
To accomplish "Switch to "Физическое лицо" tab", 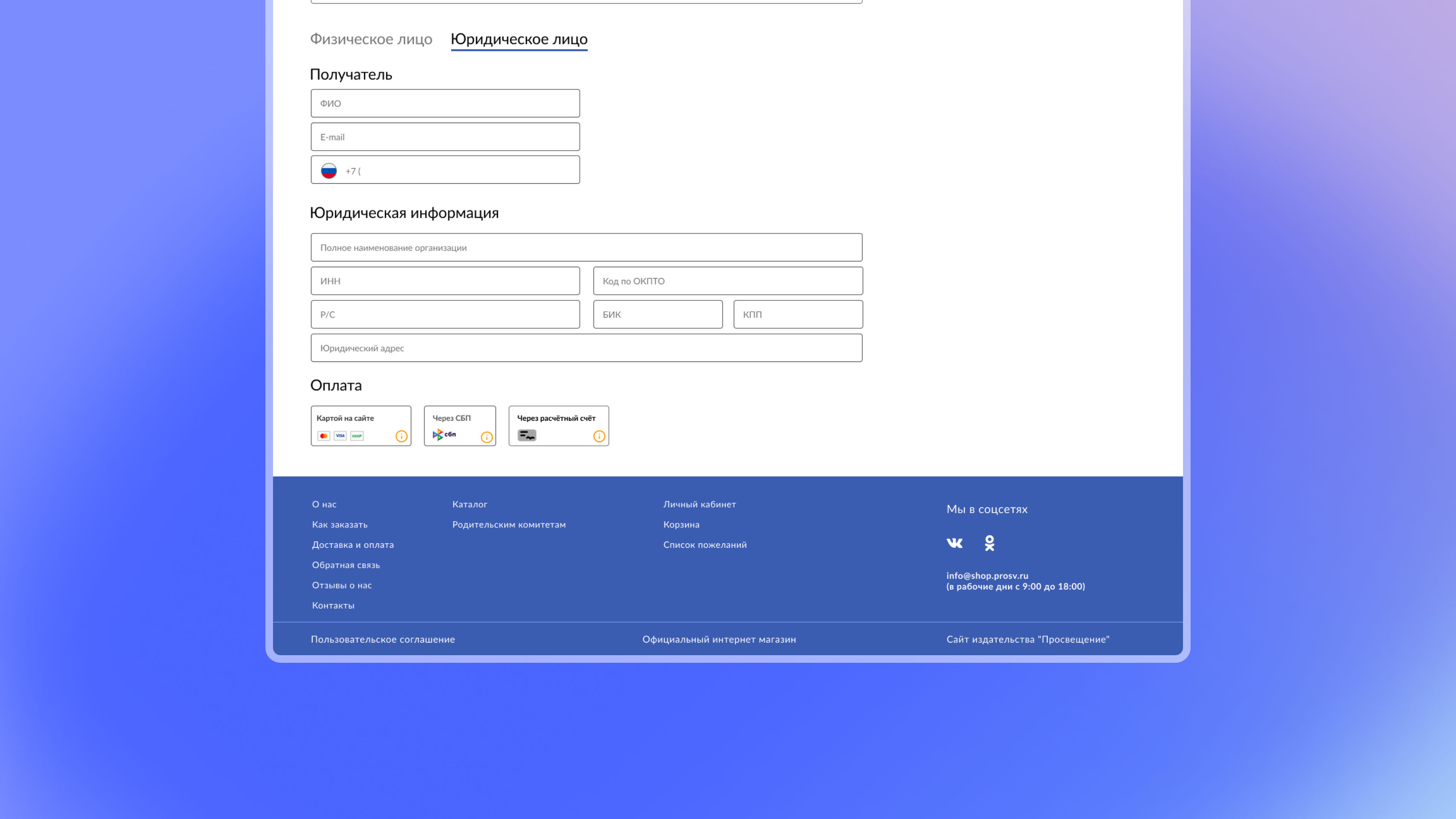I will tap(371, 39).
